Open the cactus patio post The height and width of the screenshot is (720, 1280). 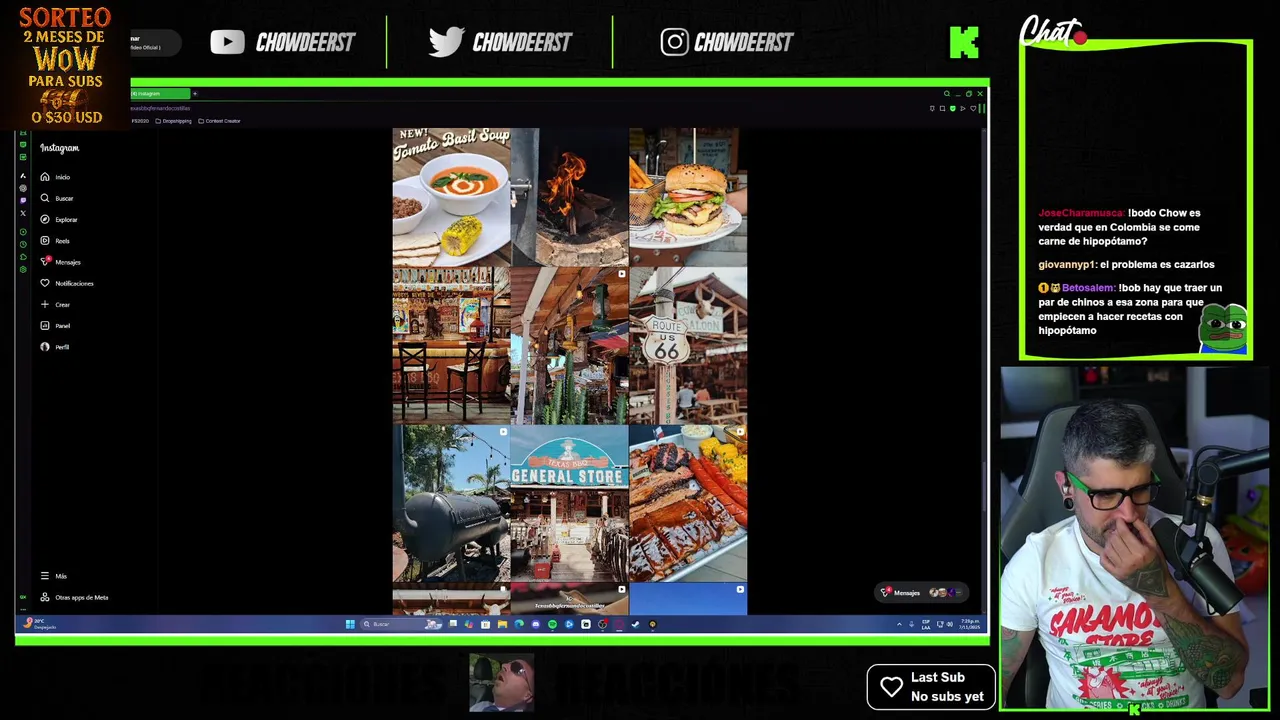pos(569,345)
